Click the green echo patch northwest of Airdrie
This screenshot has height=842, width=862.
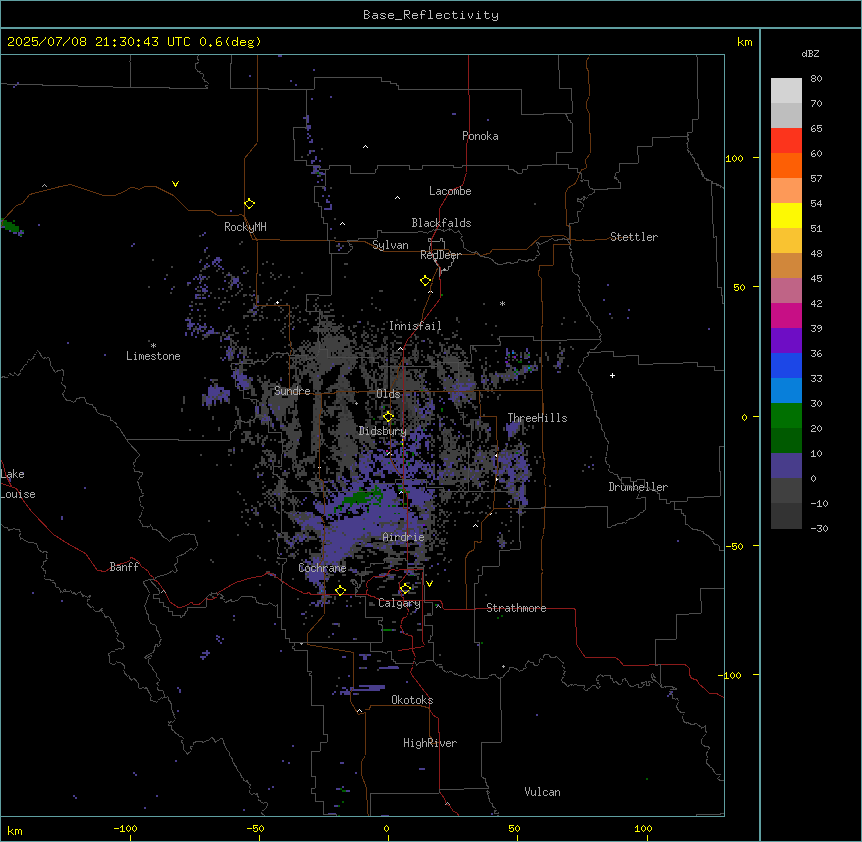[360, 497]
